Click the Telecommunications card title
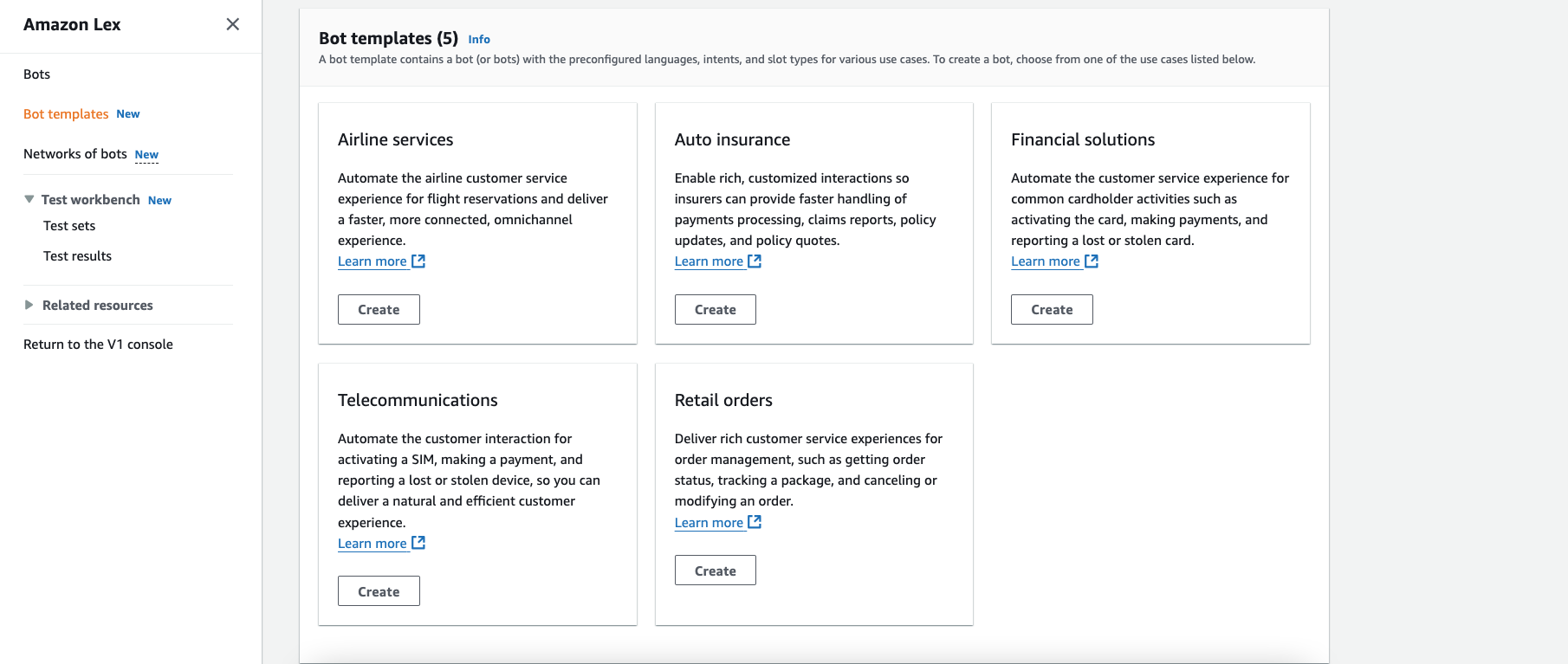Screen dimensions: 1568x664 (418, 400)
